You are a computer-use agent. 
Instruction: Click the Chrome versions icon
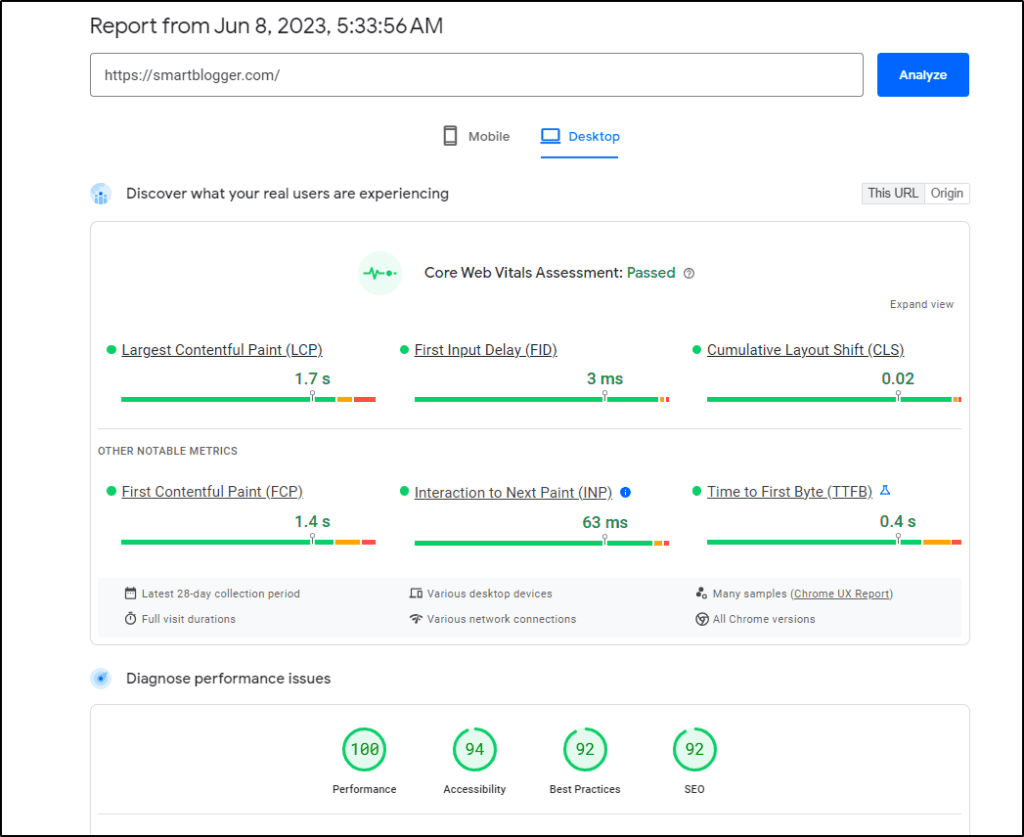(x=699, y=619)
